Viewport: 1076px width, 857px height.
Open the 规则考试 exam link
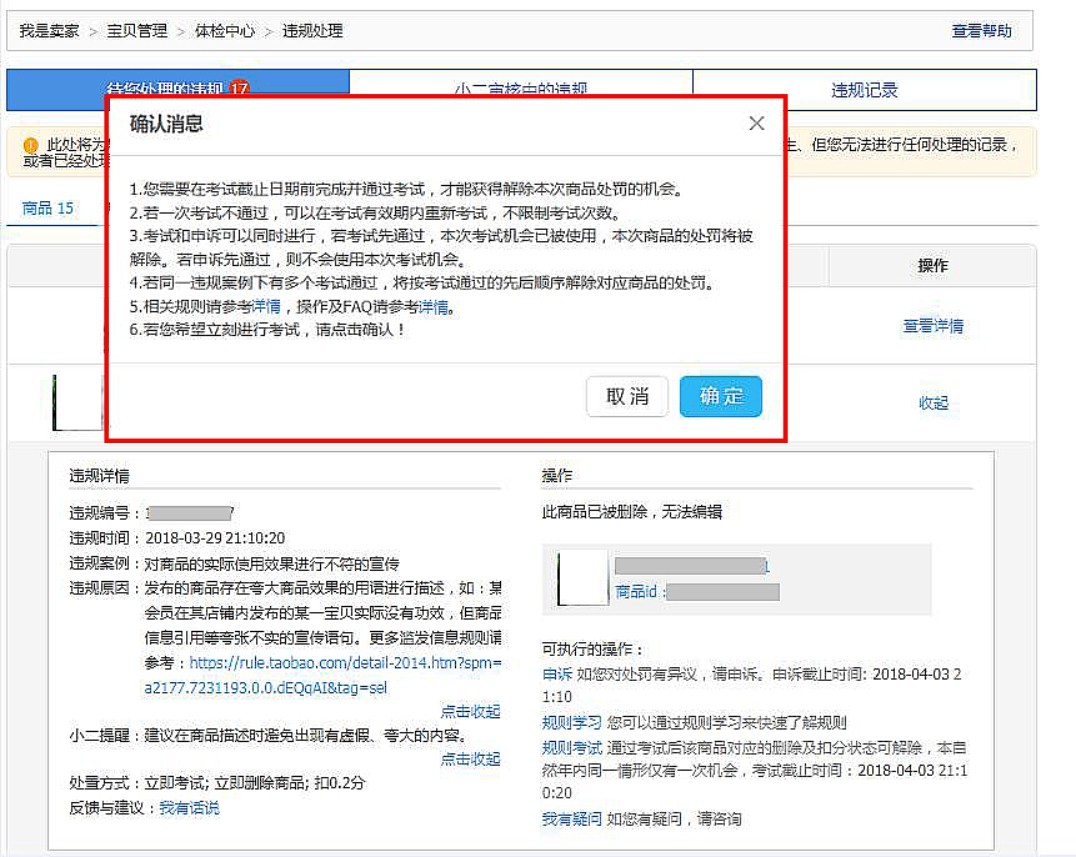[x=572, y=747]
